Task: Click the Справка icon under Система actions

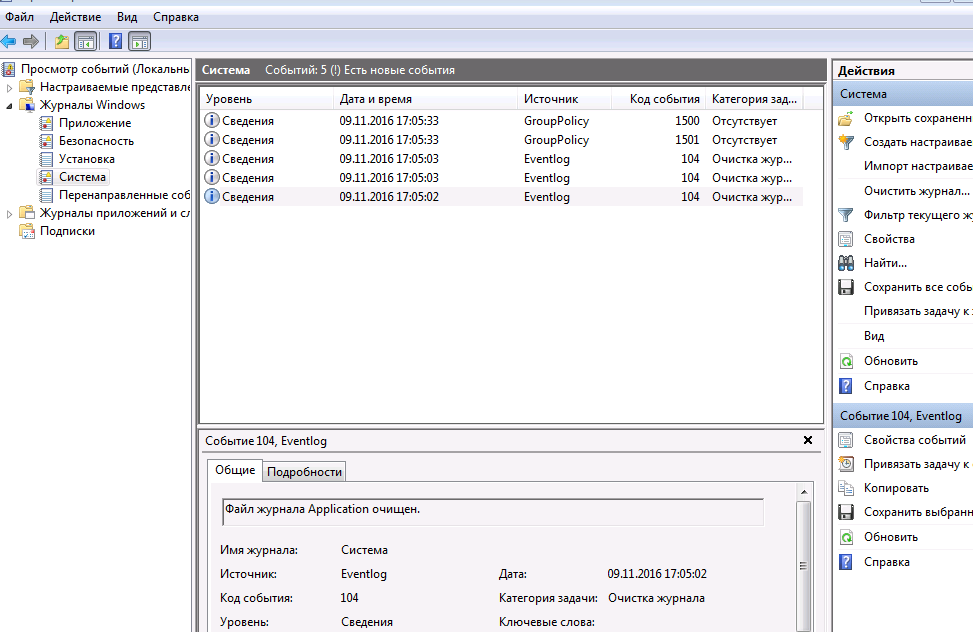Action: click(846, 386)
